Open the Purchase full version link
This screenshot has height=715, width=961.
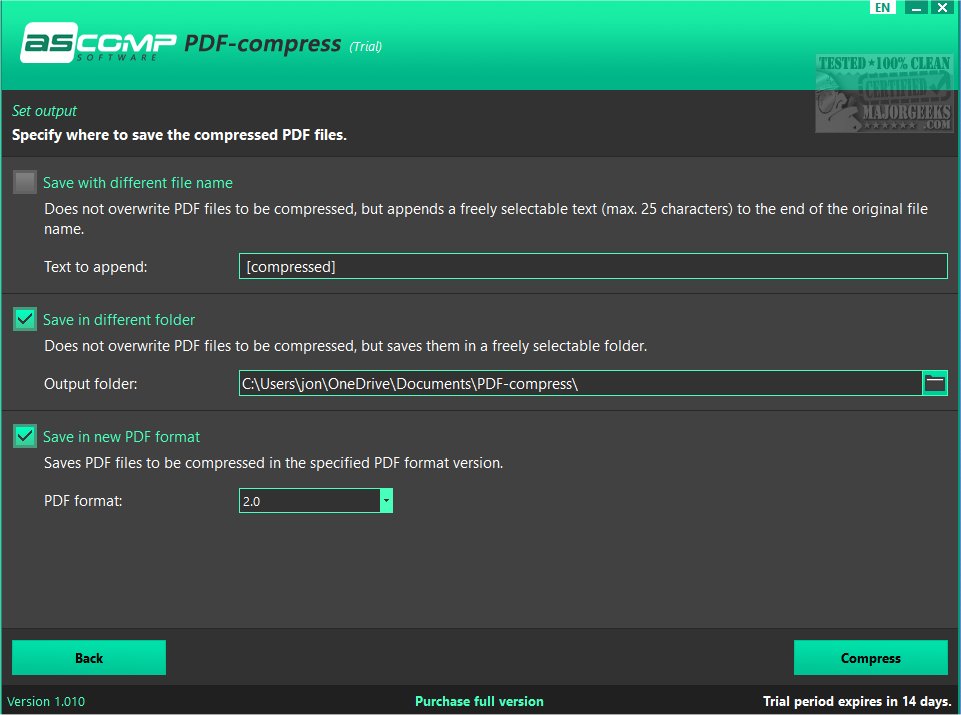tap(479, 701)
